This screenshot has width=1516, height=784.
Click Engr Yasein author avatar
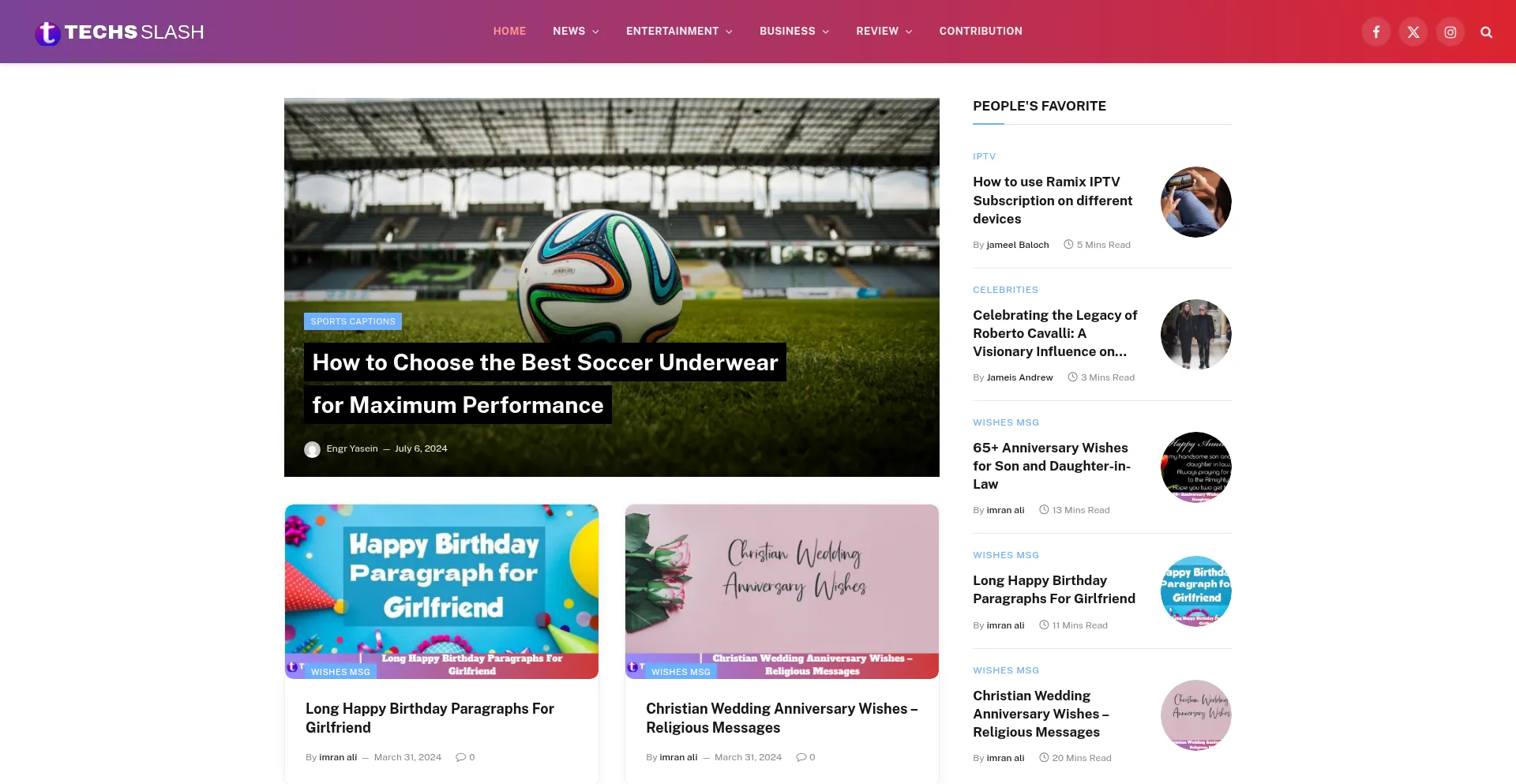click(313, 449)
